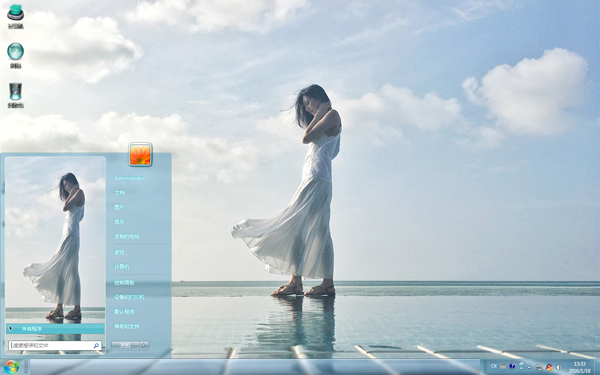Screen dimensions: 600x375
Task: Click the volume speaker tray icon
Action: coord(559,367)
